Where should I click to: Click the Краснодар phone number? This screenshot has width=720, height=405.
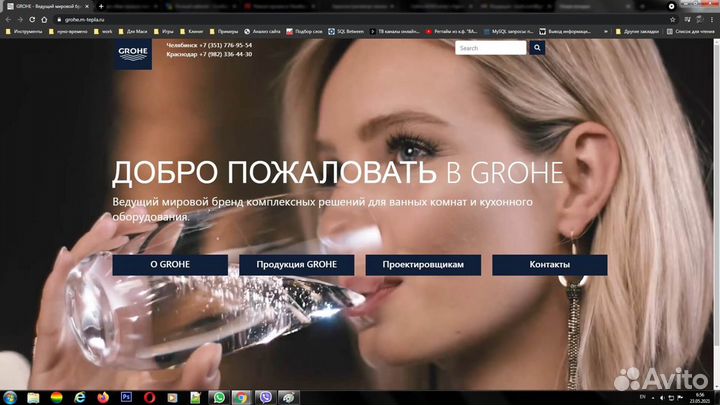tap(225, 54)
